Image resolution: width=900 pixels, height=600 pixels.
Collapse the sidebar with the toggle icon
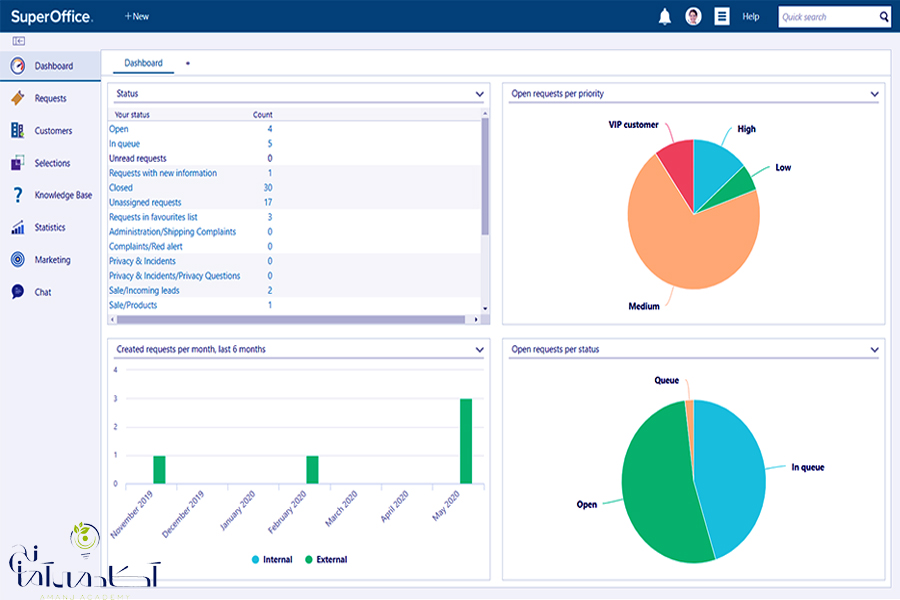(18, 41)
